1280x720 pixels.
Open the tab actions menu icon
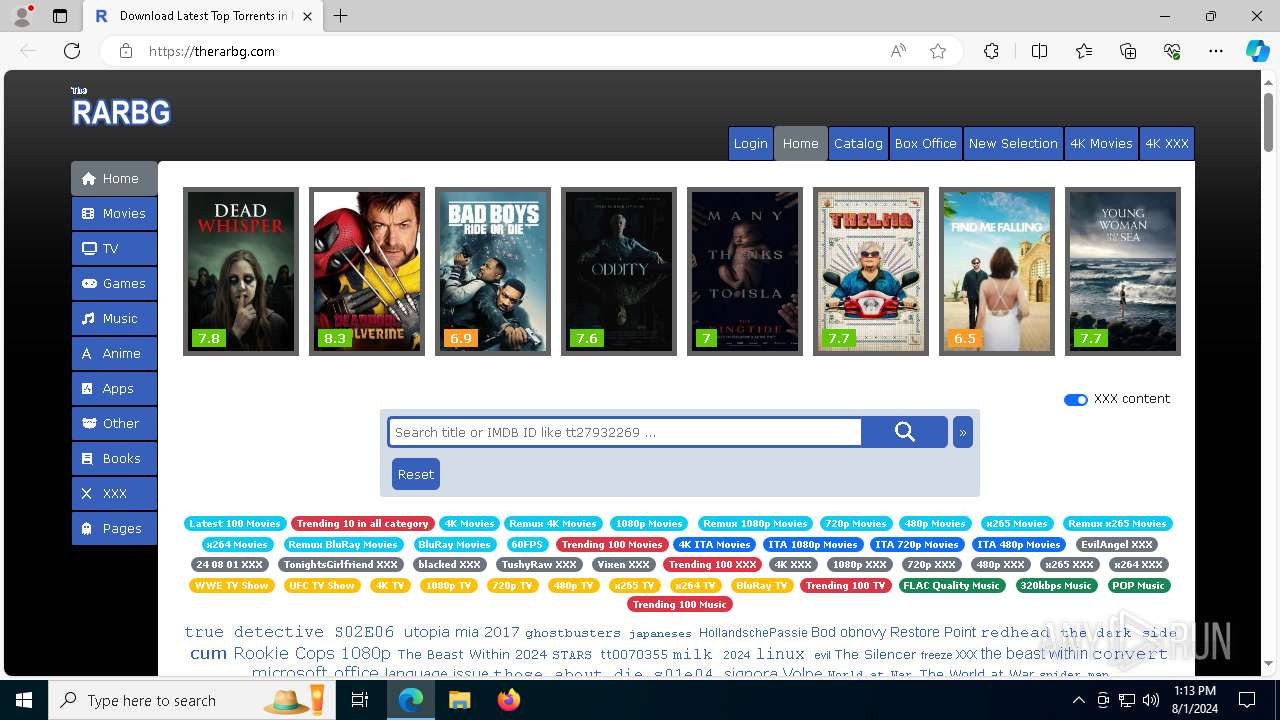60,16
